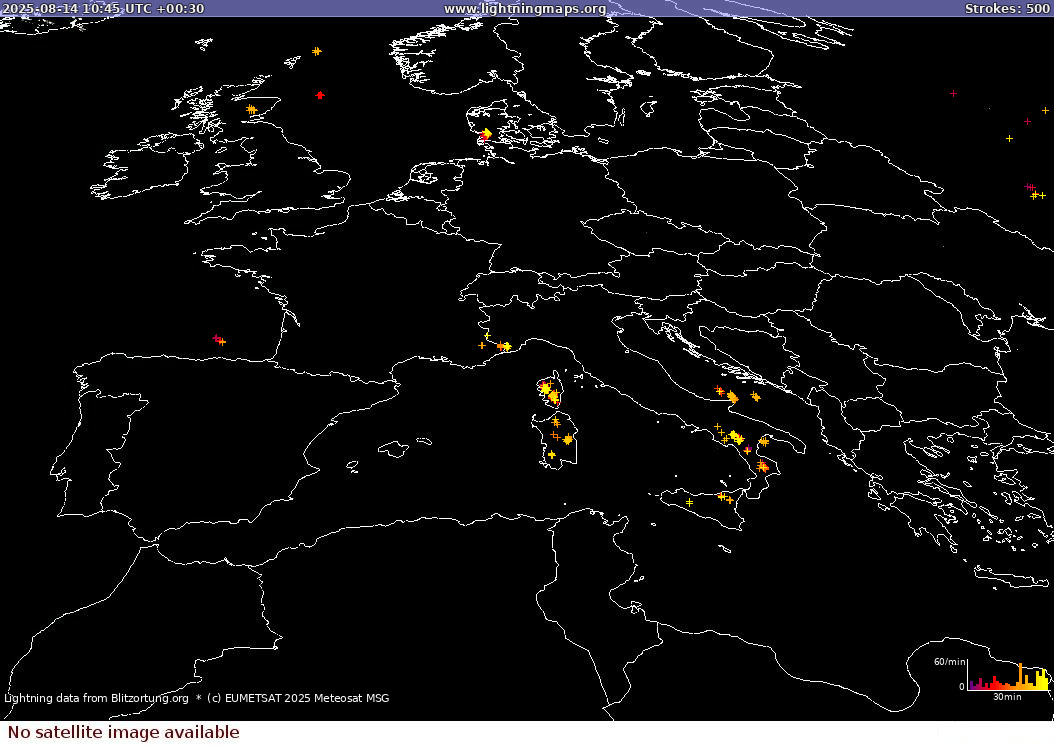Viewport: 1054px width, 745px height.
Task: Click the lightning cluster in eastern Sardinia
Action: [x=568, y=439]
